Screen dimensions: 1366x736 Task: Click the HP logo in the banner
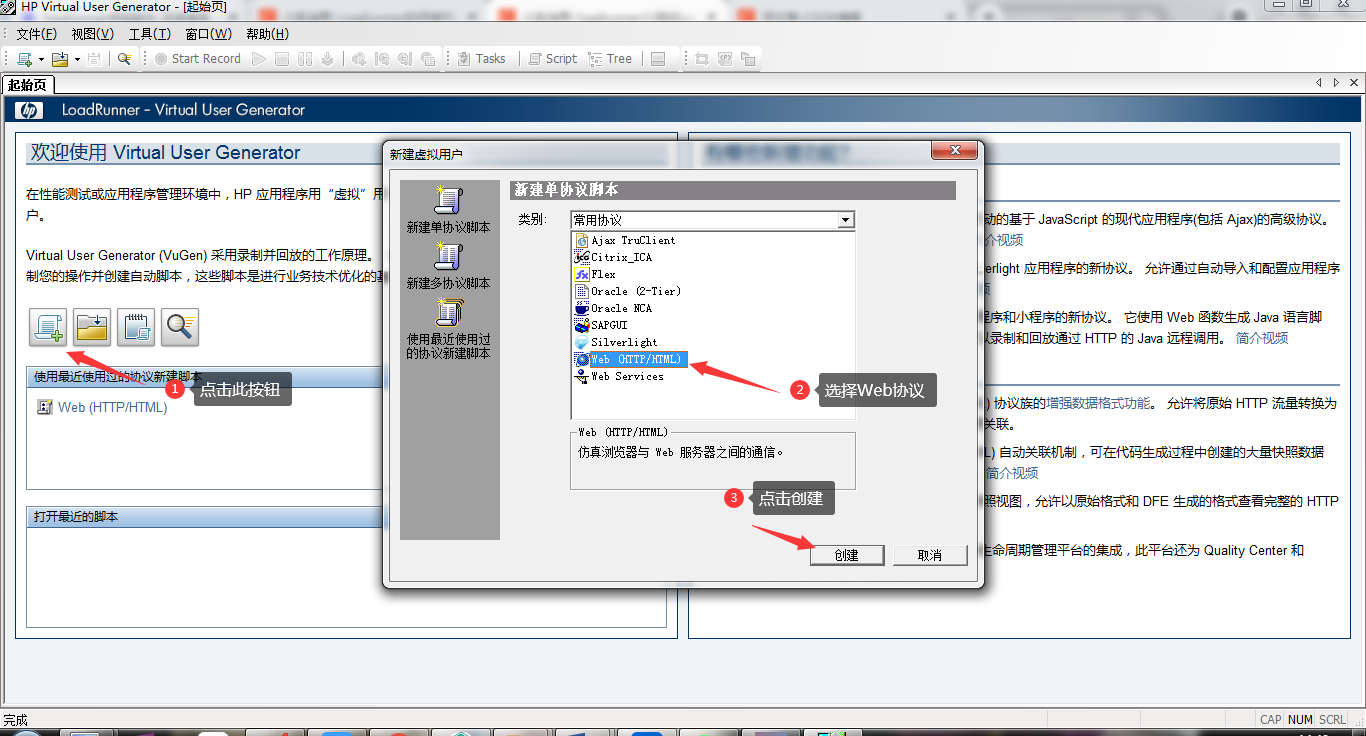30,110
